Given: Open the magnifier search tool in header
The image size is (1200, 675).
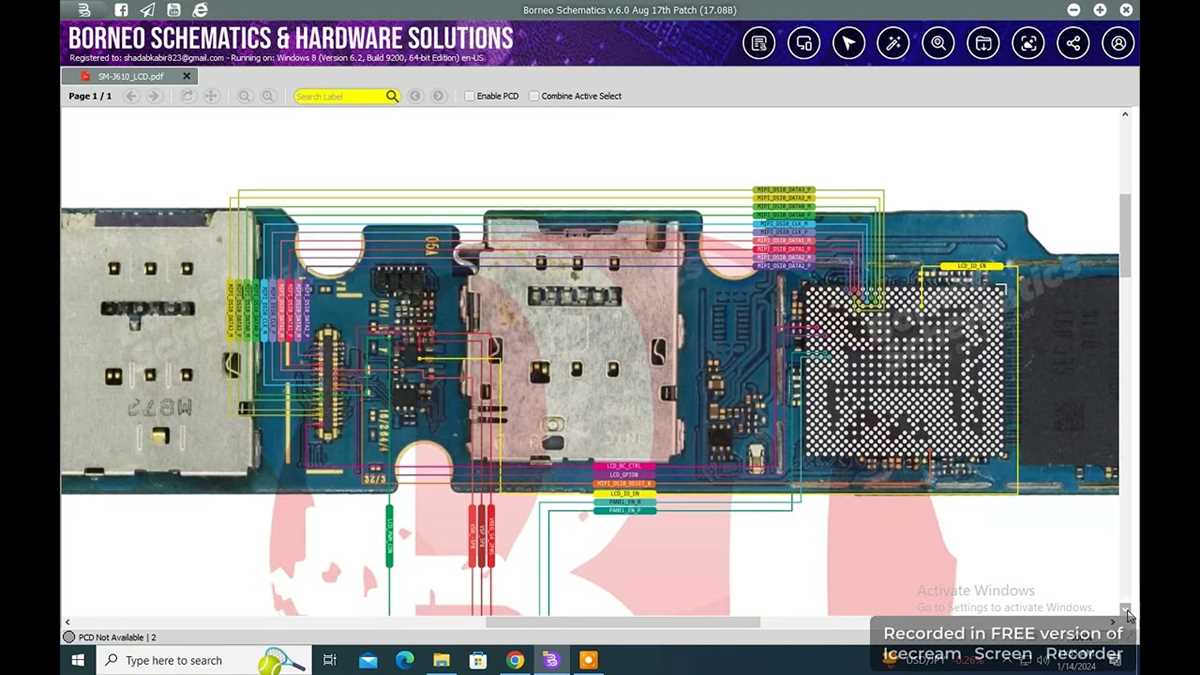Looking at the screenshot, I should point(938,43).
